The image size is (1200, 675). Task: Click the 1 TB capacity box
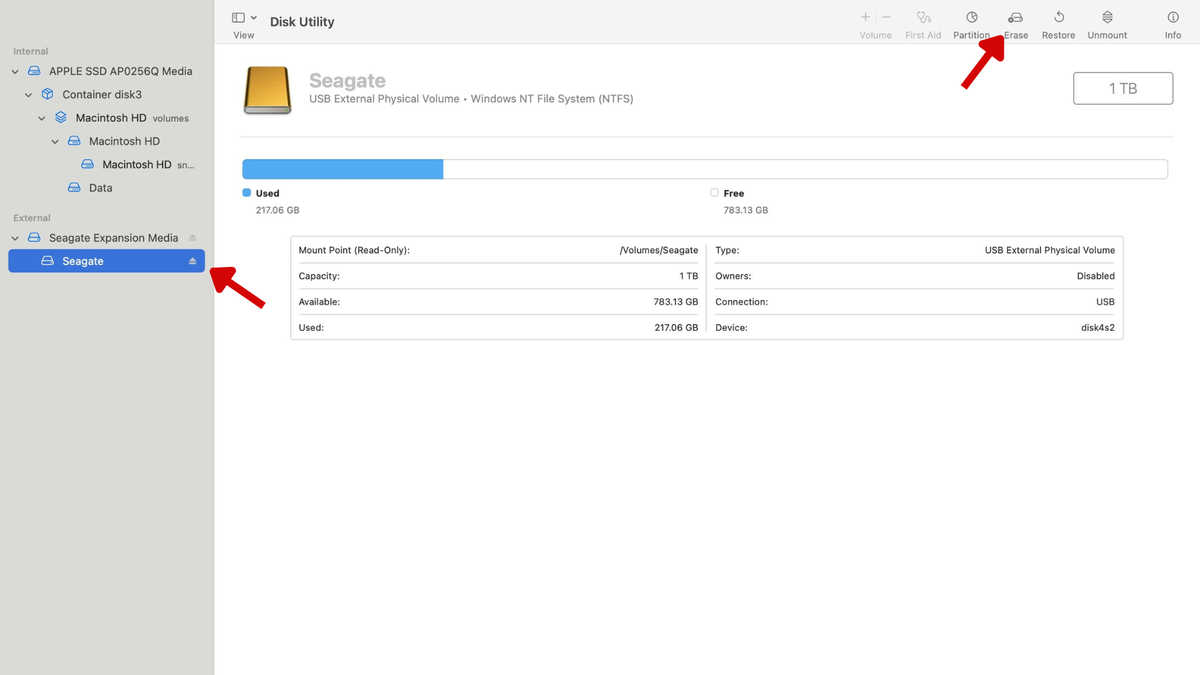click(x=1122, y=88)
